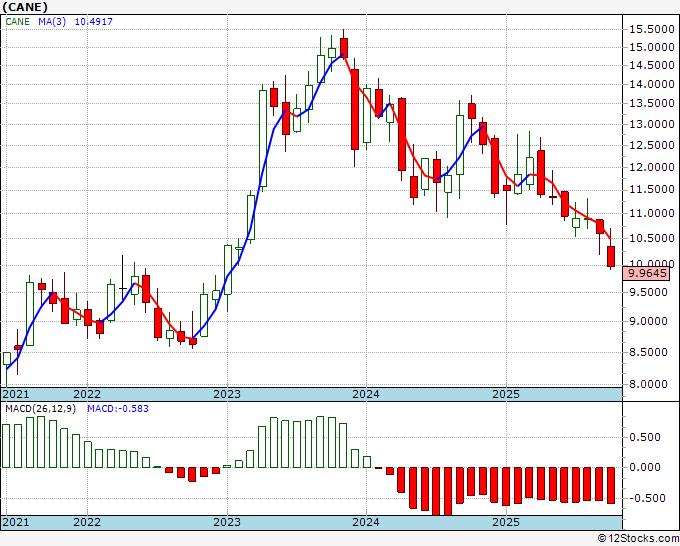Click 2024 on the MACD panel timeline
The image size is (680, 546).
tap(366, 522)
